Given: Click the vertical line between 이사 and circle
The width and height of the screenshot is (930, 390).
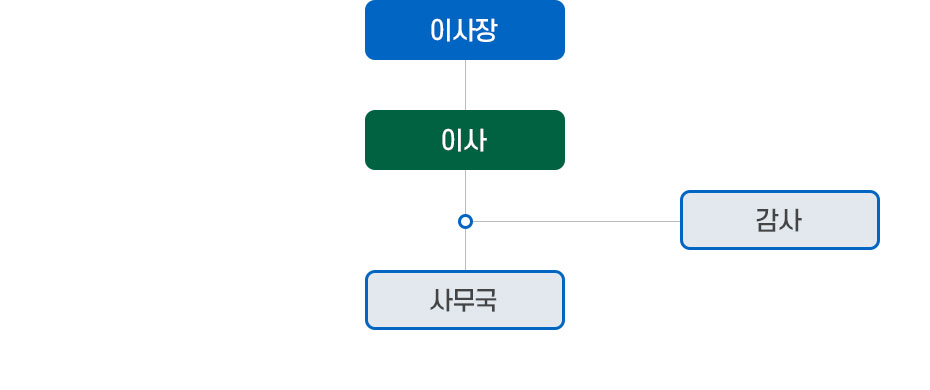Looking at the screenshot, I should click(x=466, y=192).
